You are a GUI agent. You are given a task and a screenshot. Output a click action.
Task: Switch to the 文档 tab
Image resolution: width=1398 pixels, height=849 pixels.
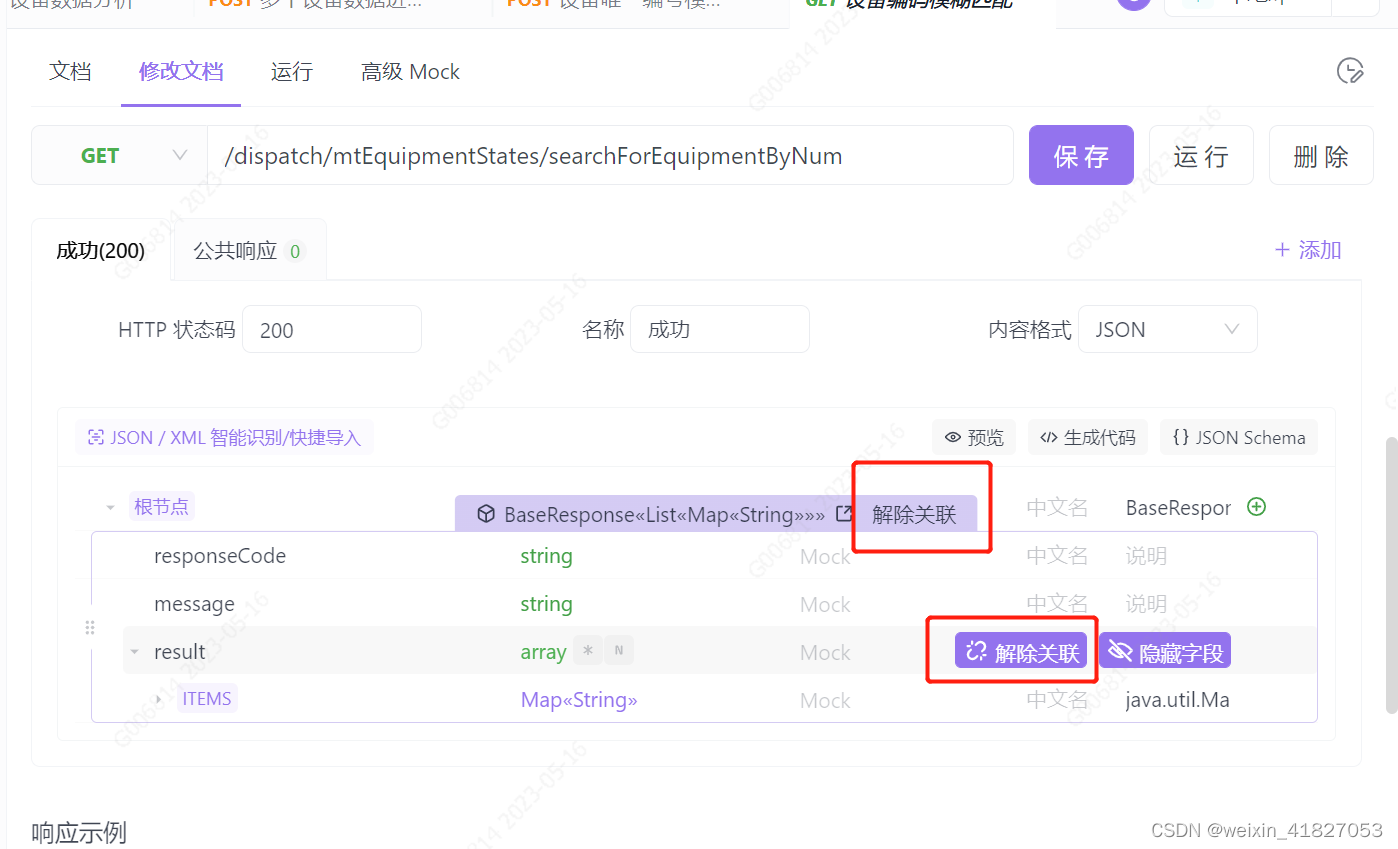pos(70,71)
